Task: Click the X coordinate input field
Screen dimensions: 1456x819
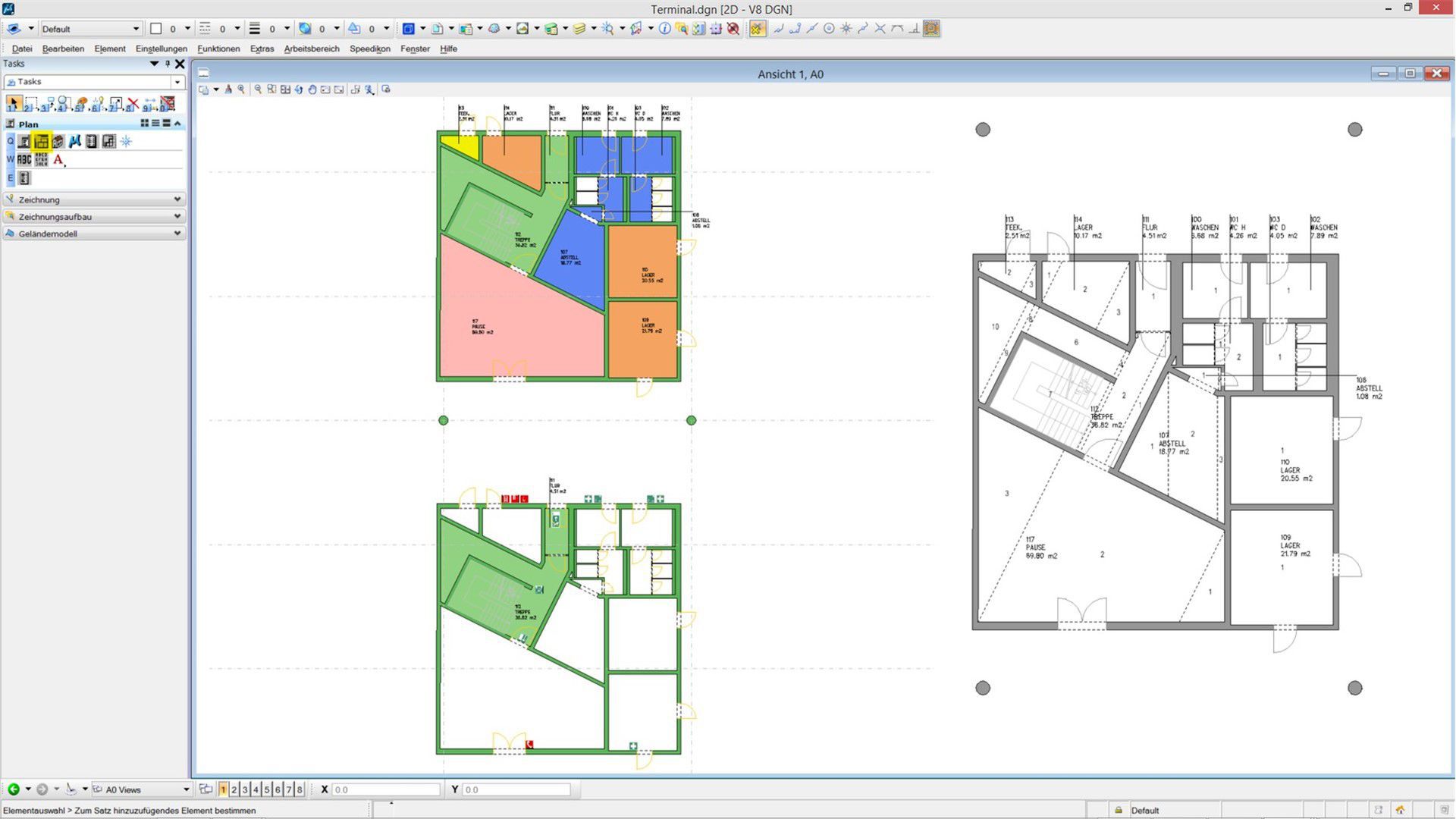Action: [387, 789]
